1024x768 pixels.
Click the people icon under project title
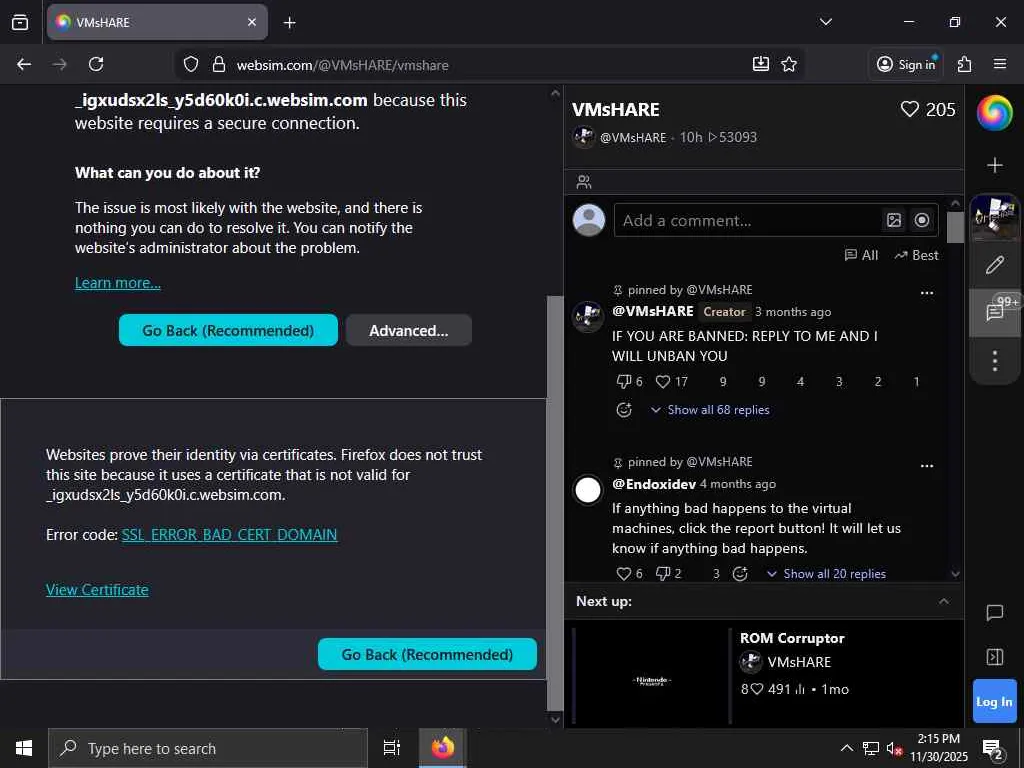[x=584, y=182]
